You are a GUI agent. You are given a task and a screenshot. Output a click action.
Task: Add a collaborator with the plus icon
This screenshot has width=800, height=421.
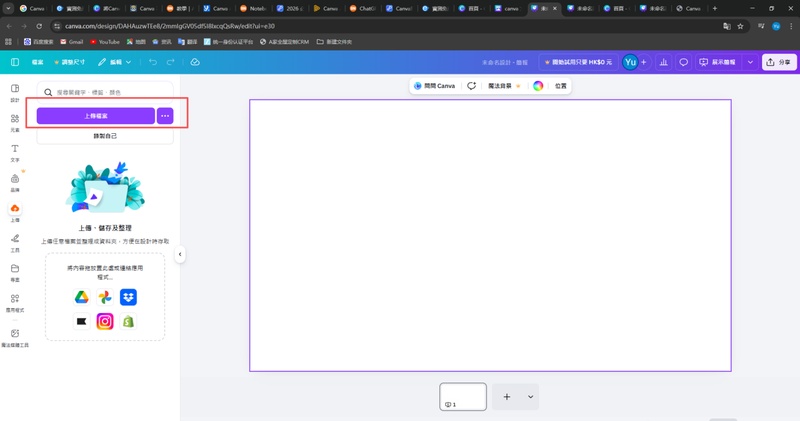coord(644,62)
